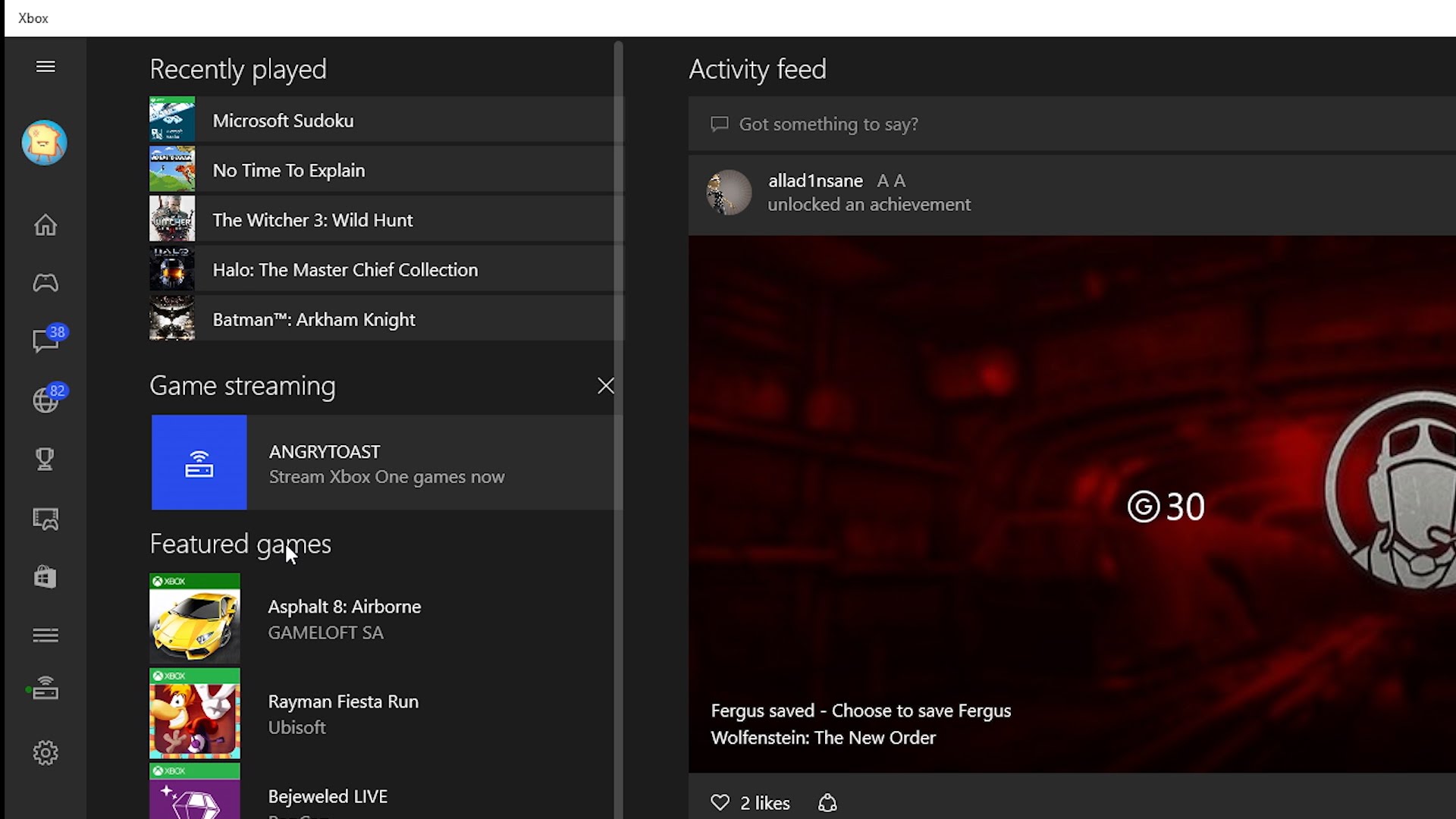Open Messages showing 38 unread
Viewport: 1456px width, 819px height.
pyautogui.click(x=45, y=342)
